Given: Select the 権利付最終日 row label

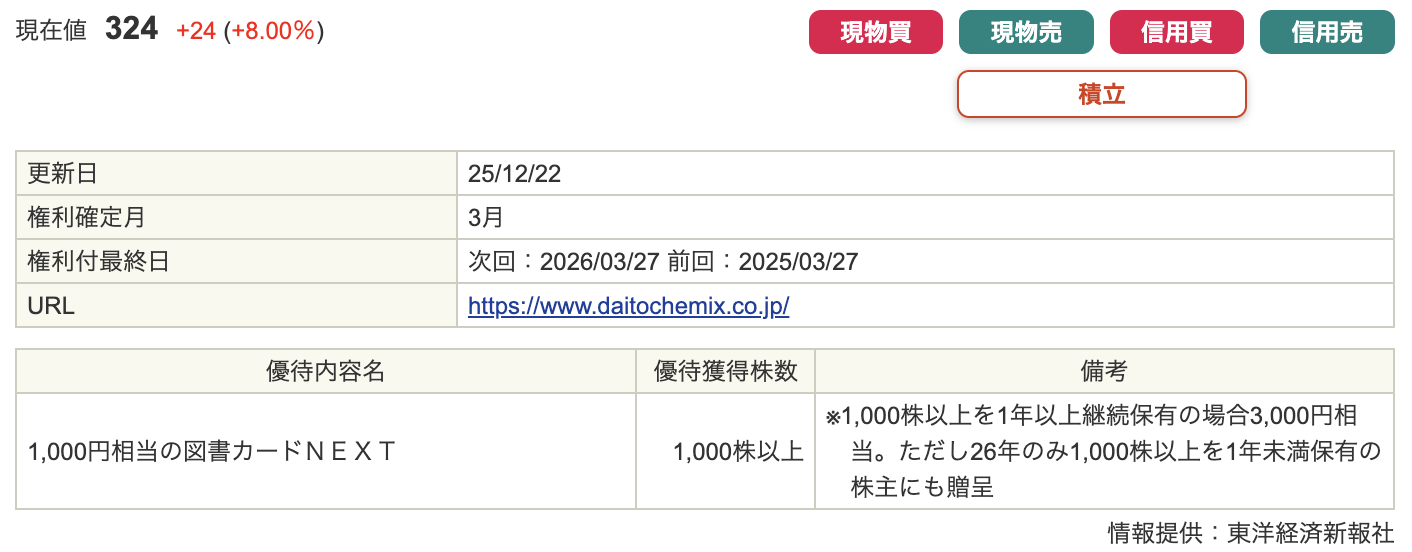Looking at the screenshot, I should (98, 262).
